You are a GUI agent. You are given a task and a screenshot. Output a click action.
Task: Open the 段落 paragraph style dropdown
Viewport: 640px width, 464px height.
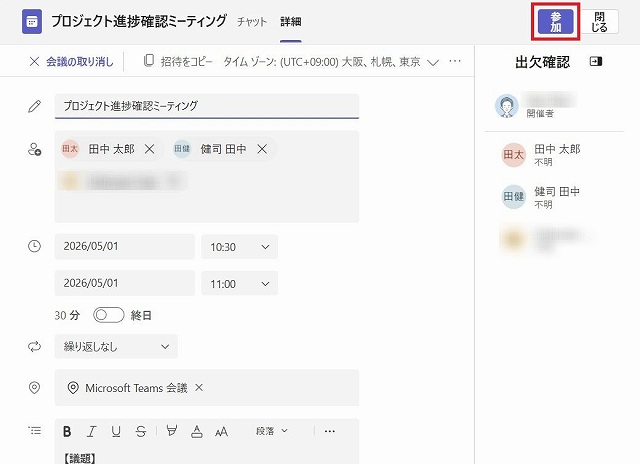(271, 431)
